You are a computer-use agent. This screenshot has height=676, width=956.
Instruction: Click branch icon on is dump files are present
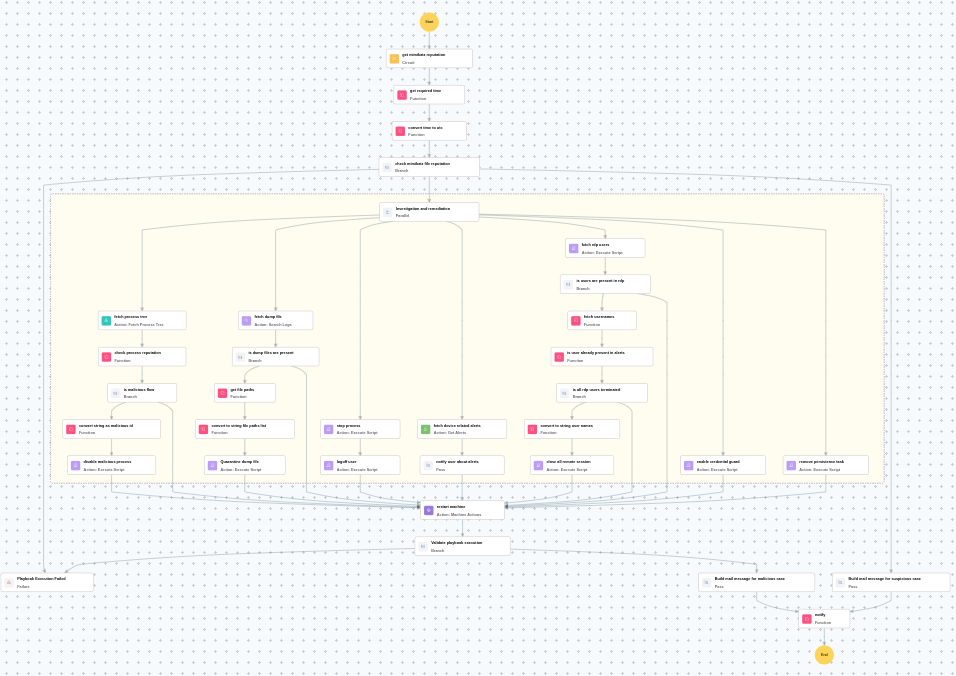pyautogui.click(x=240, y=357)
